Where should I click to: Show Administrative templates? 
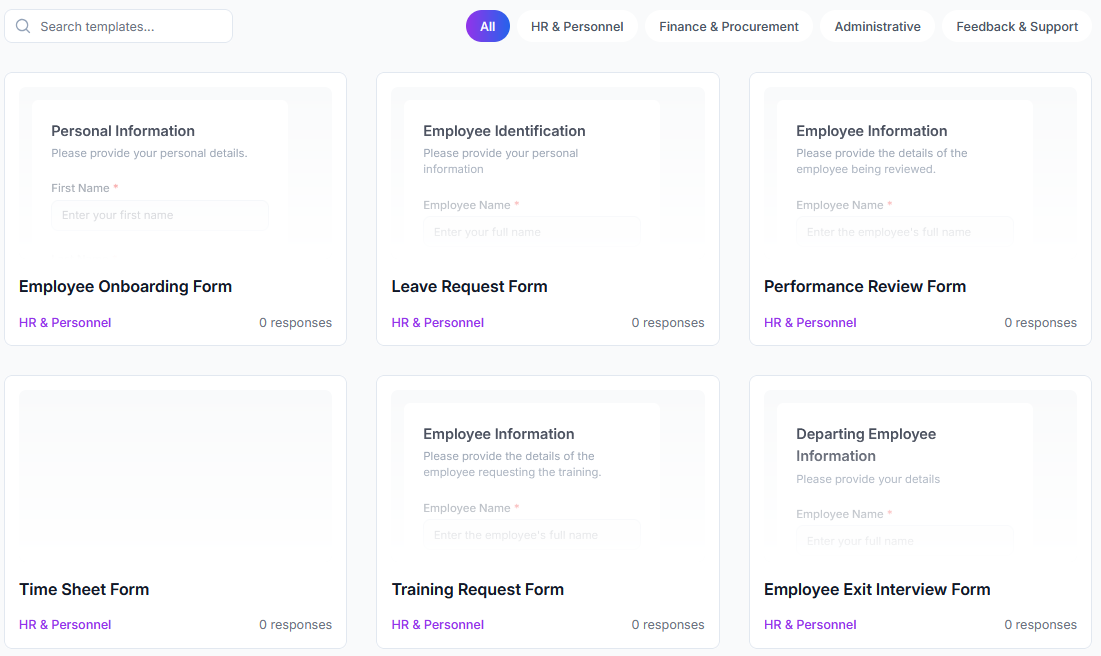877,27
